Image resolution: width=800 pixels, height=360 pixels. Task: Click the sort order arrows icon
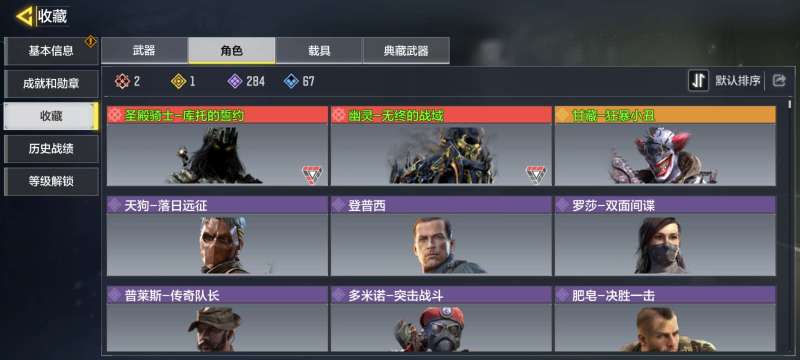[x=698, y=81]
